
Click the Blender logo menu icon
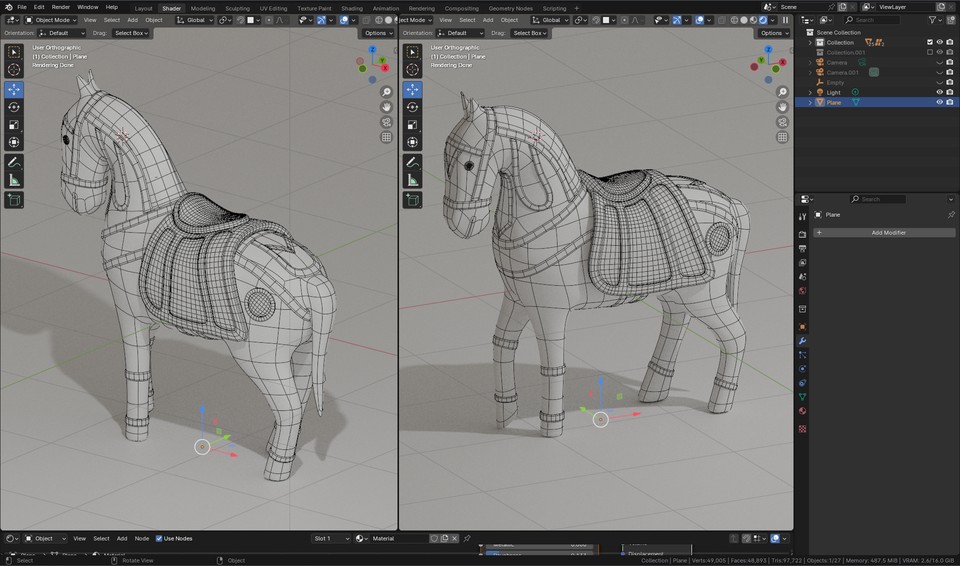(x=8, y=7)
